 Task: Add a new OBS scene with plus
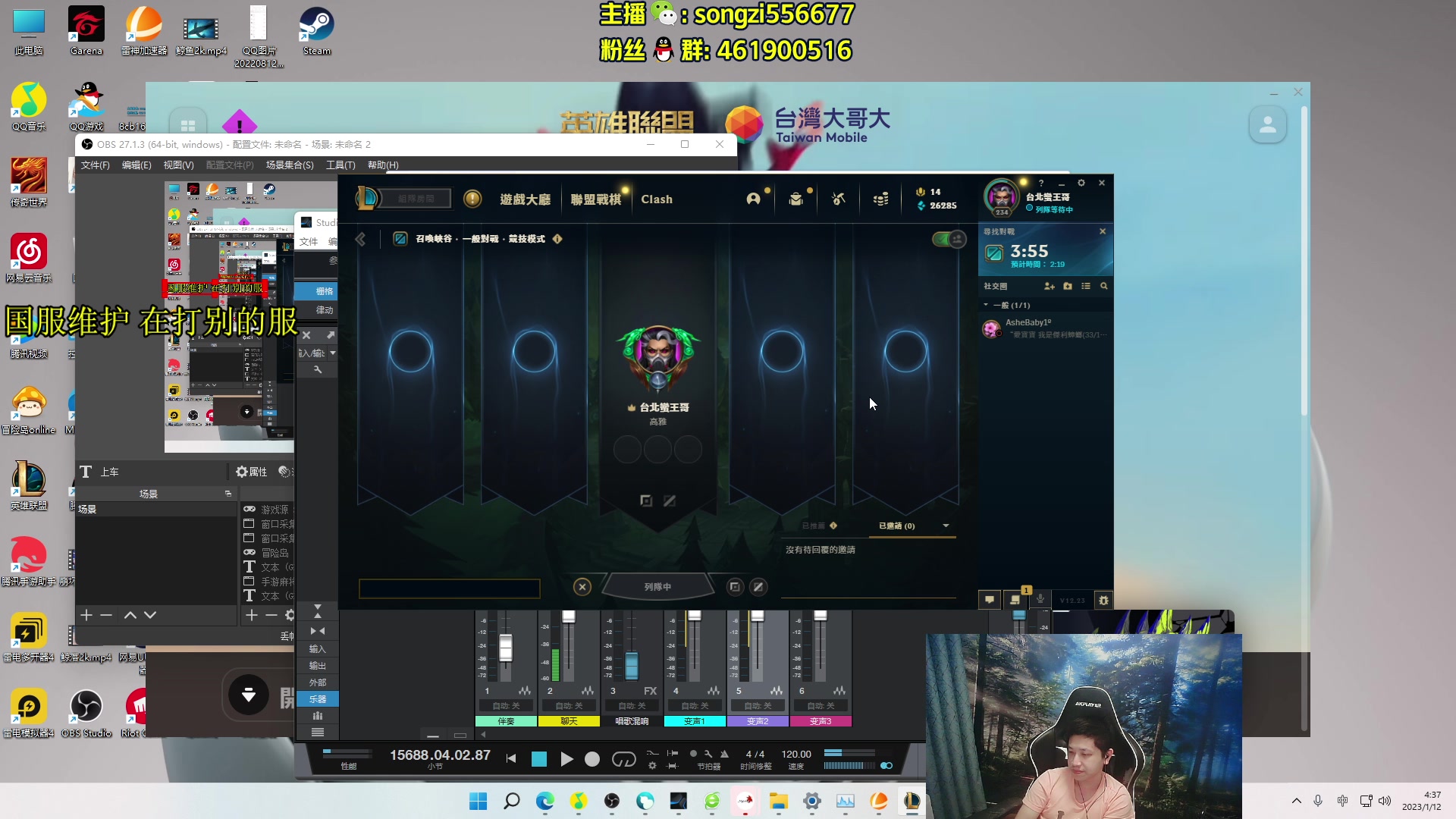tap(86, 615)
